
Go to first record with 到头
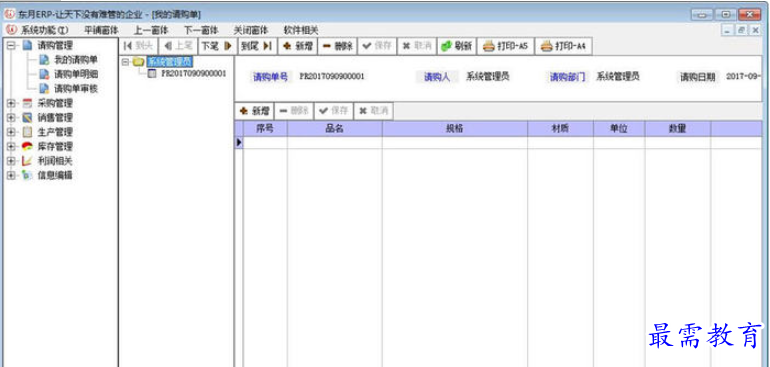138,46
